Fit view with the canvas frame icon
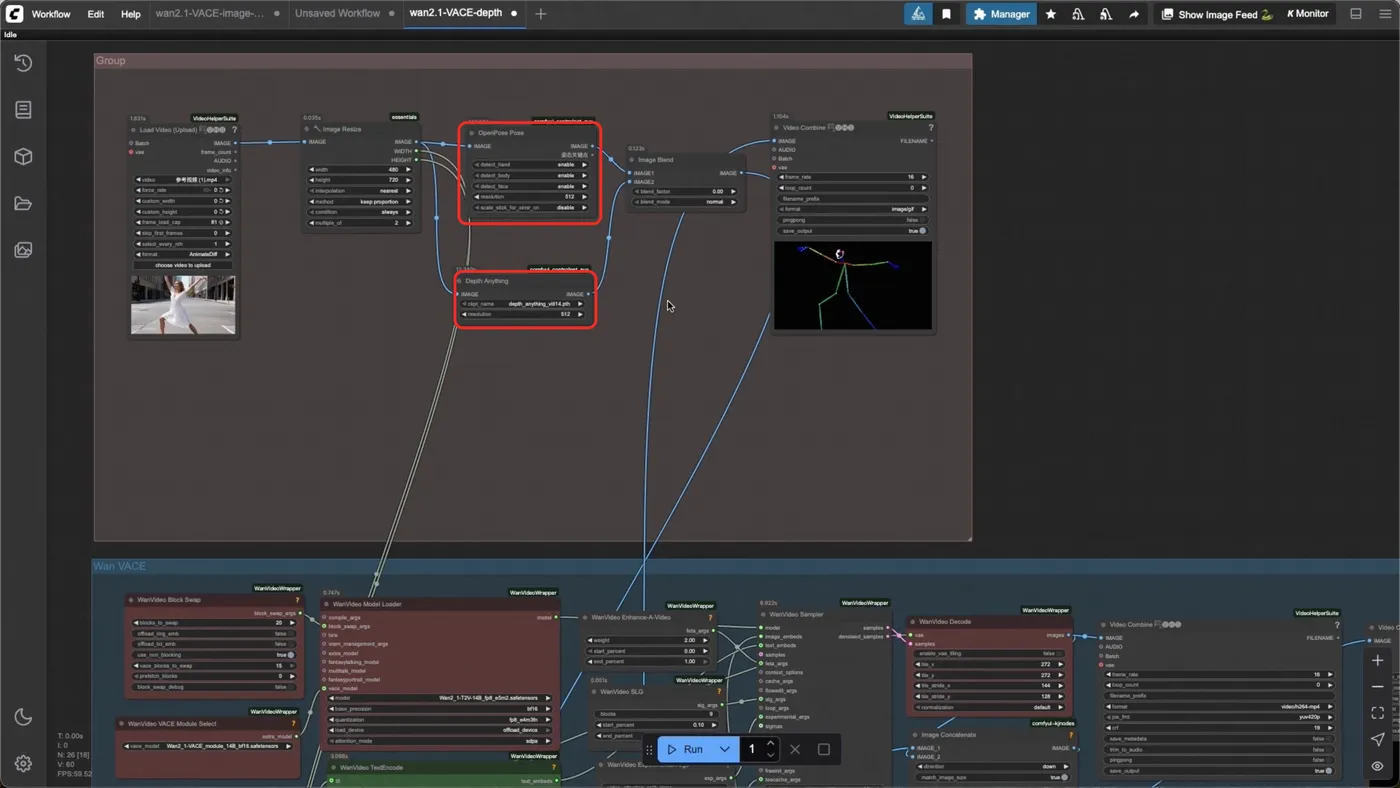The image size is (1400, 788). pyautogui.click(x=1377, y=713)
